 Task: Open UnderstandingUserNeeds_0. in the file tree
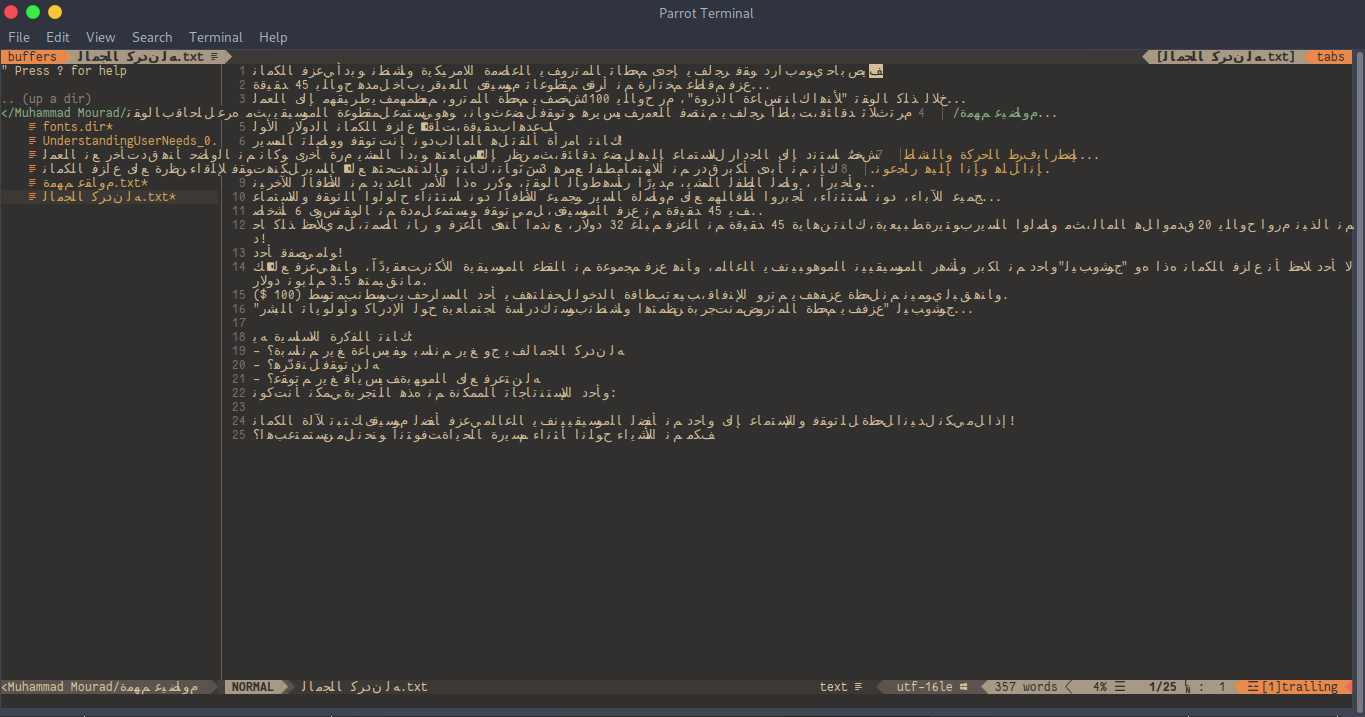[128, 141]
